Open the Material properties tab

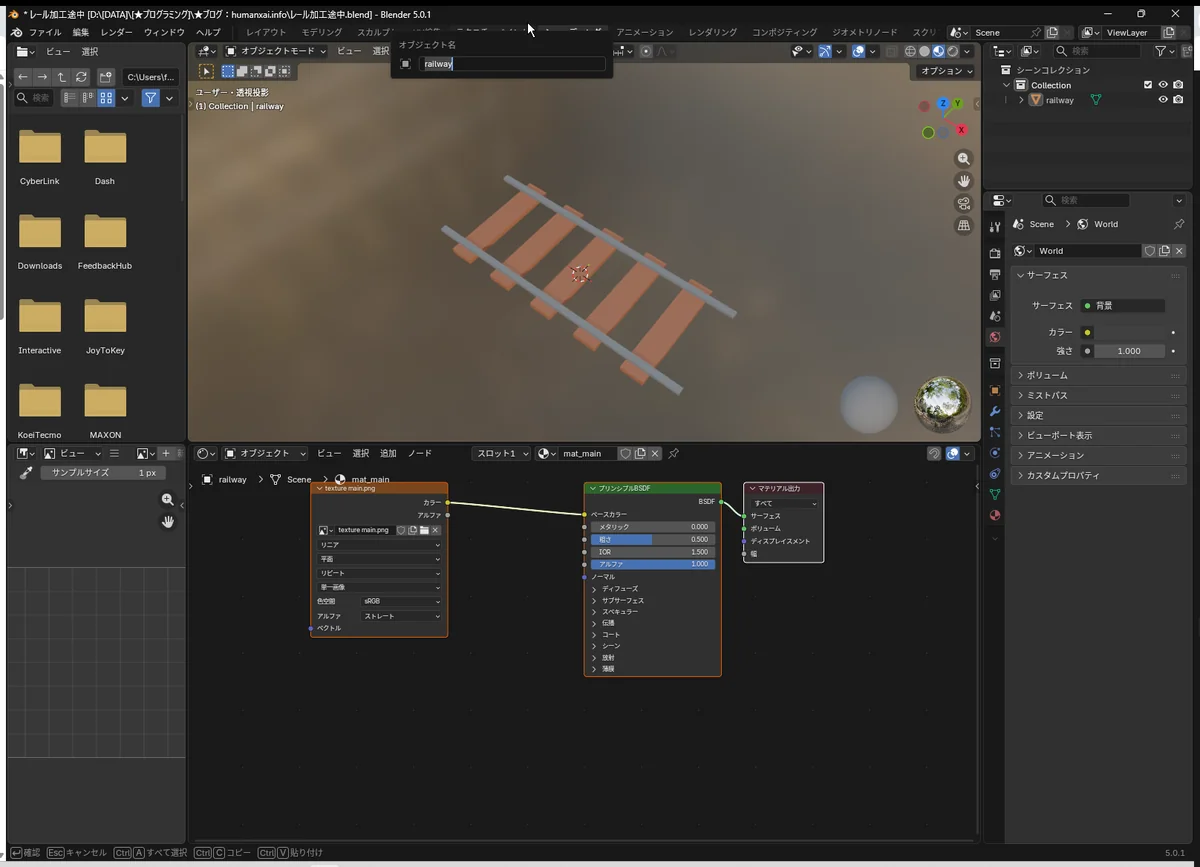(994, 515)
